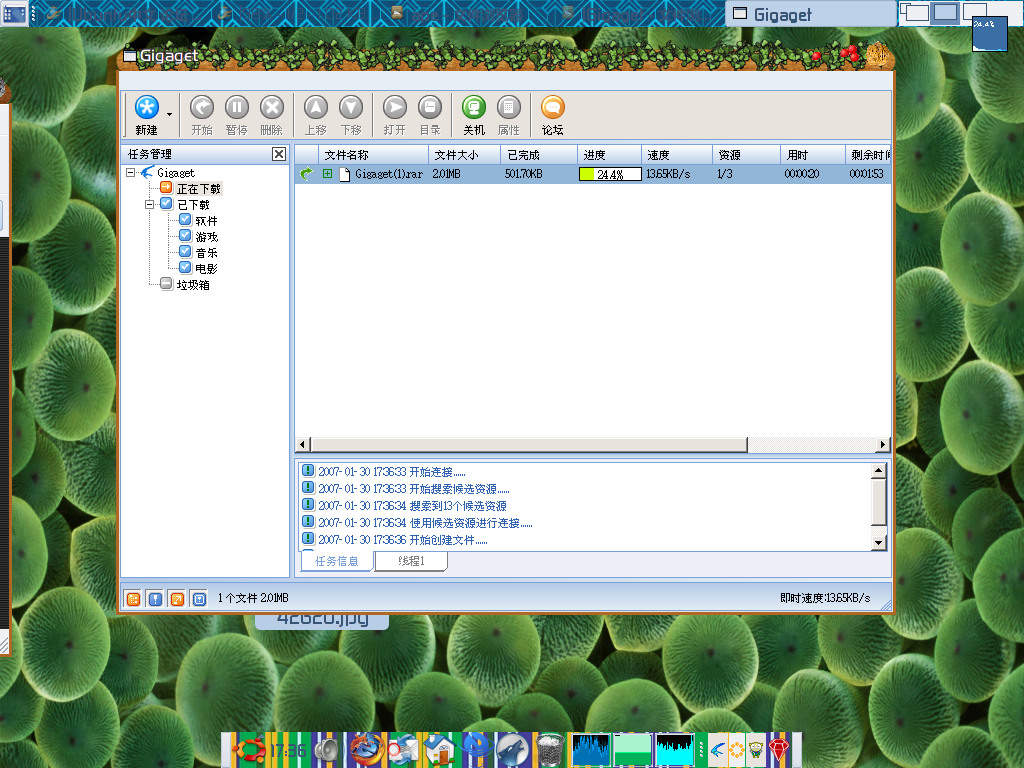This screenshot has height=768, width=1024.
Task: Sort by the 文件大小 column header
Action: pyautogui.click(x=464, y=155)
